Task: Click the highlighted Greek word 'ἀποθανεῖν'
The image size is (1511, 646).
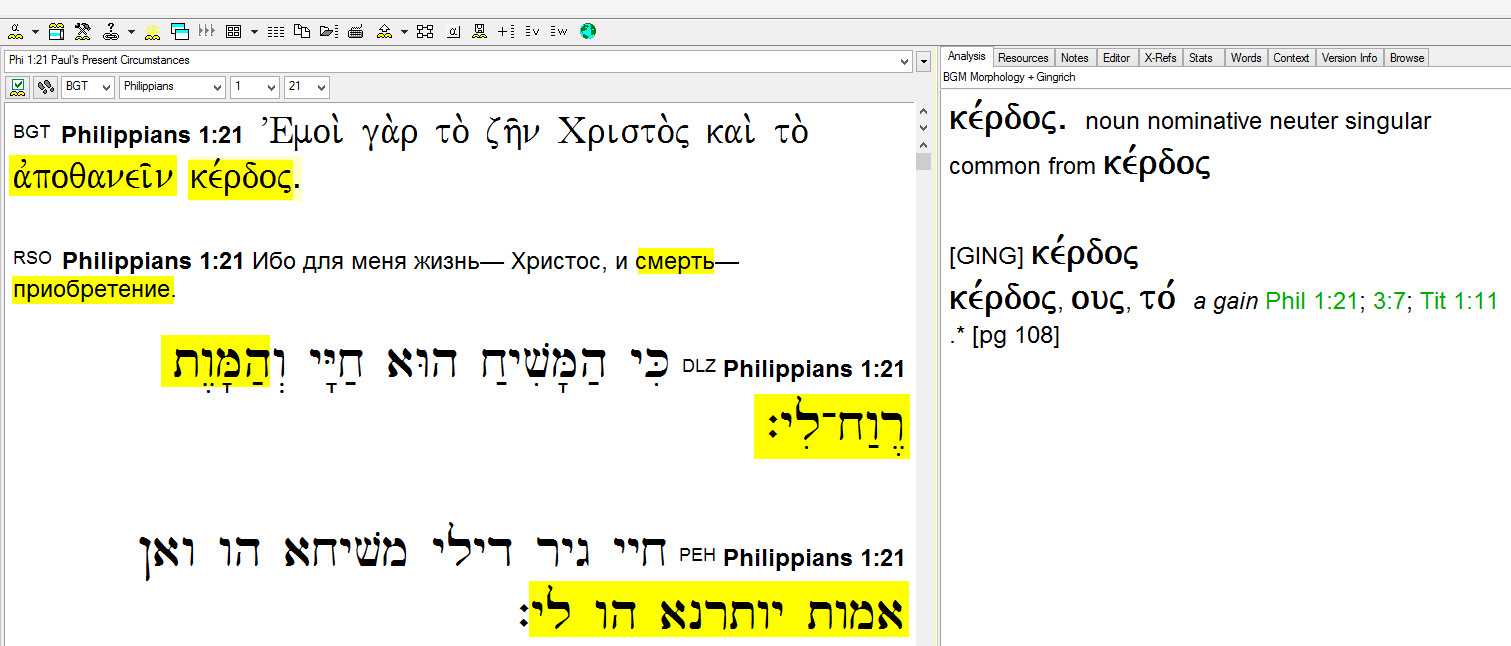Action: [x=93, y=178]
